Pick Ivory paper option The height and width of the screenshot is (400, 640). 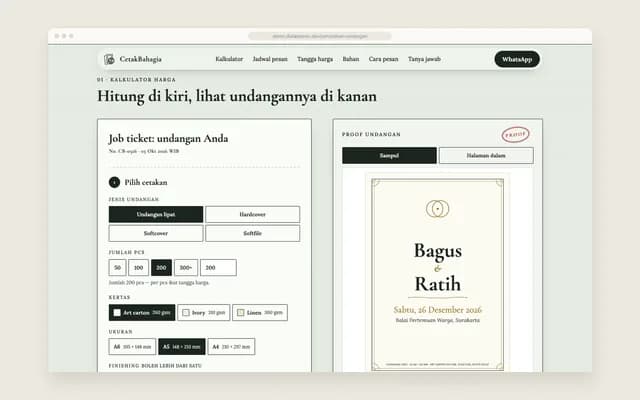[204, 313]
